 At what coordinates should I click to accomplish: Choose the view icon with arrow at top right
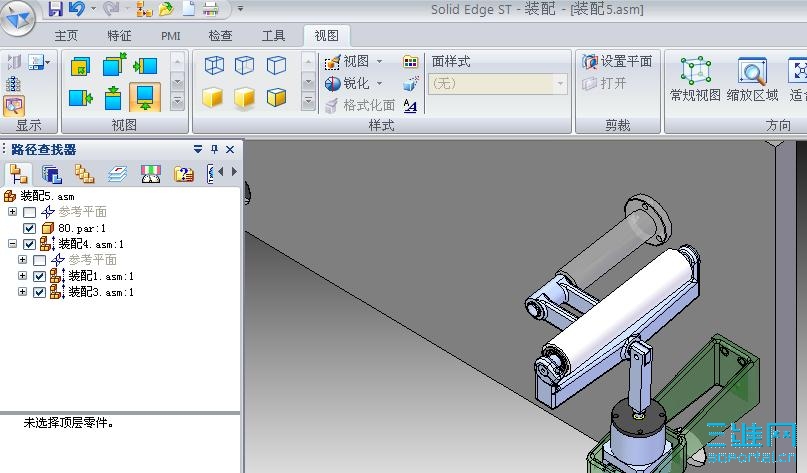point(114,65)
